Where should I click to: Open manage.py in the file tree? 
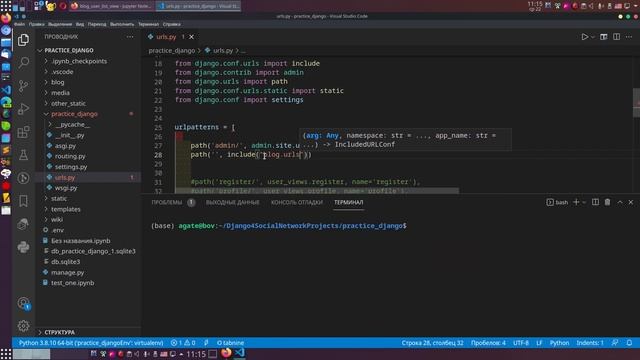67,272
